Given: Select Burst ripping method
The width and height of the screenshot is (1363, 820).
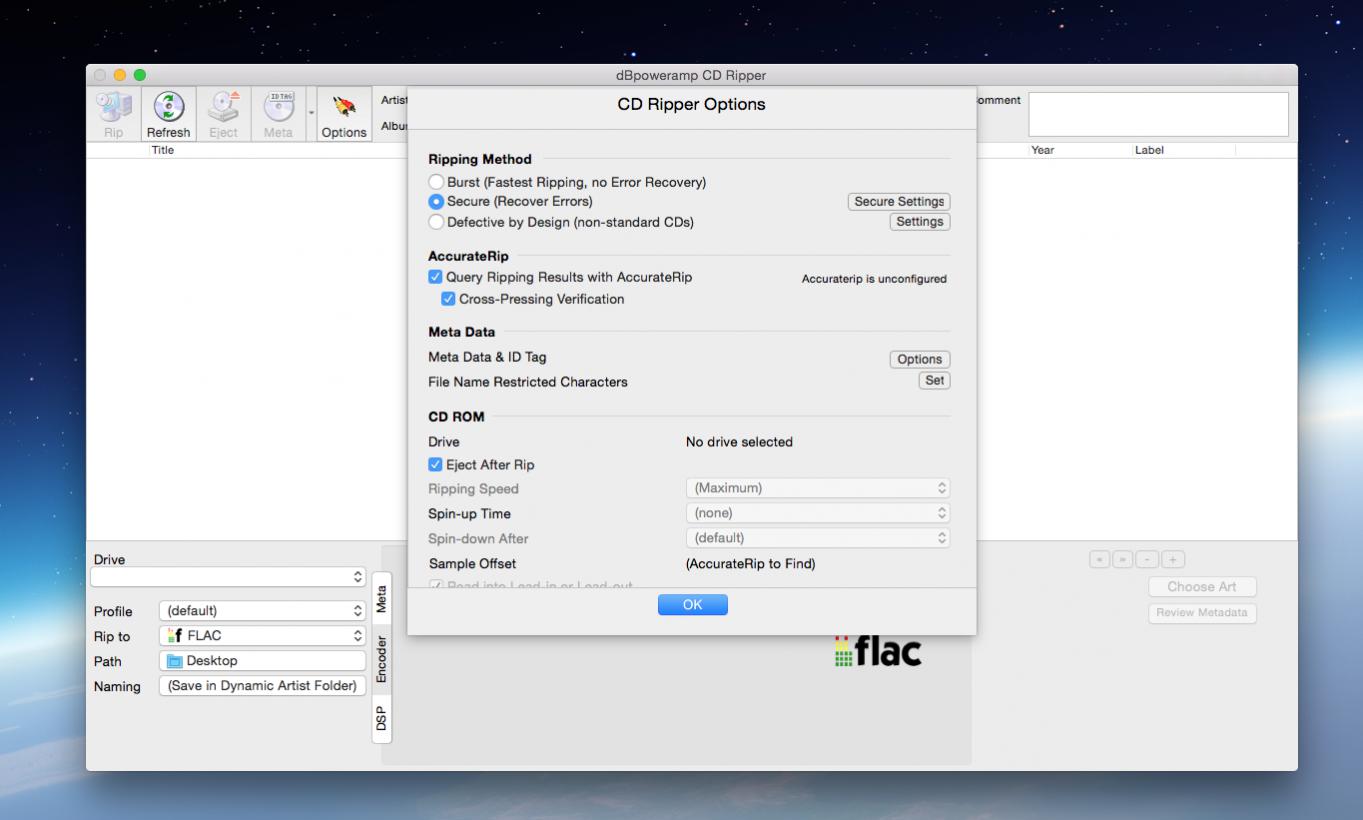Looking at the screenshot, I should click(x=436, y=182).
